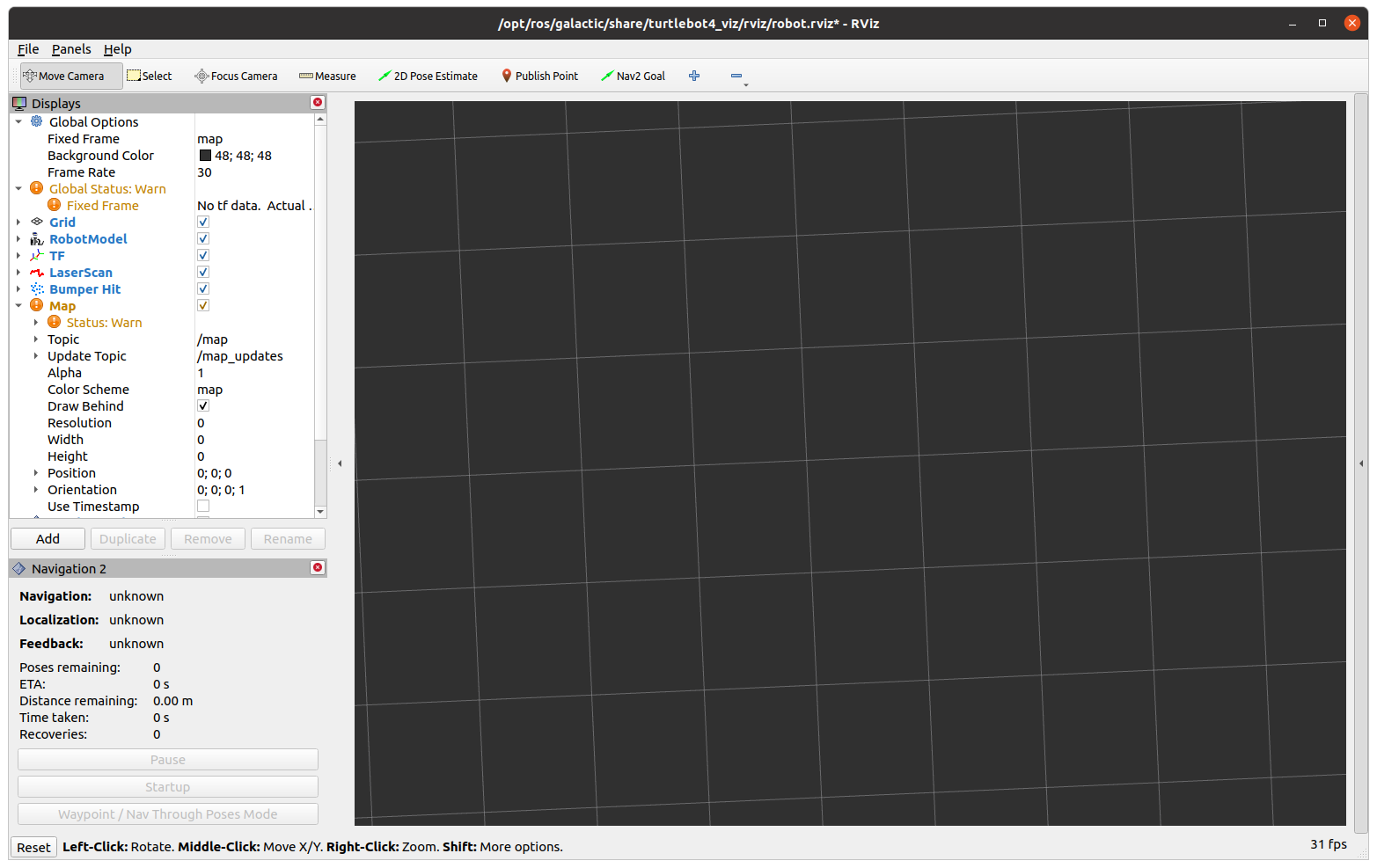Click the Reset button
This screenshot has width=1377, height=868.
click(33, 847)
